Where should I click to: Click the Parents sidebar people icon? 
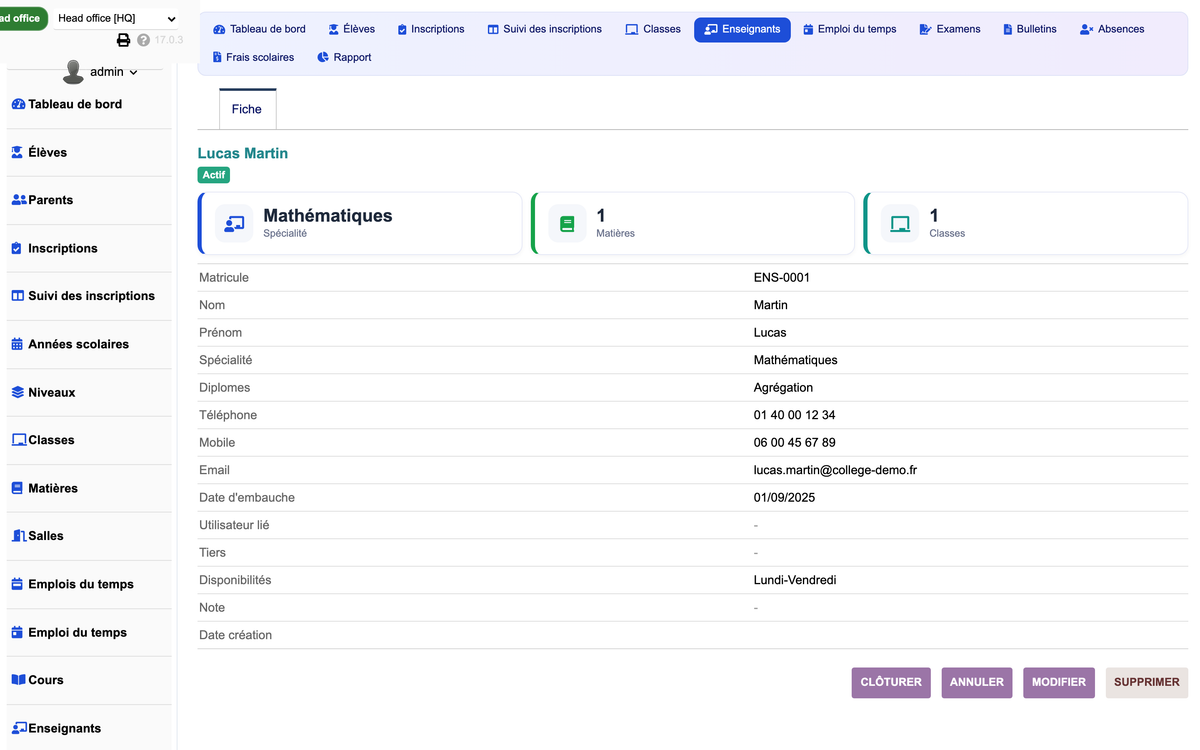19,200
